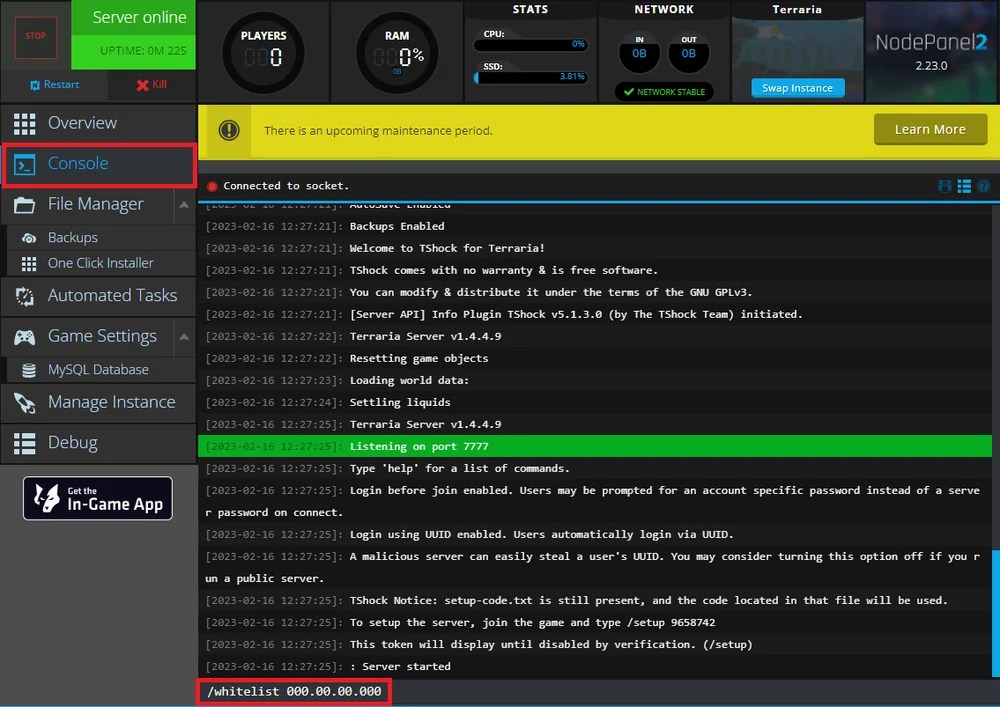This screenshot has width=1000, height=707.
Task: Click the network IN indicator
Action: [639, 52]
